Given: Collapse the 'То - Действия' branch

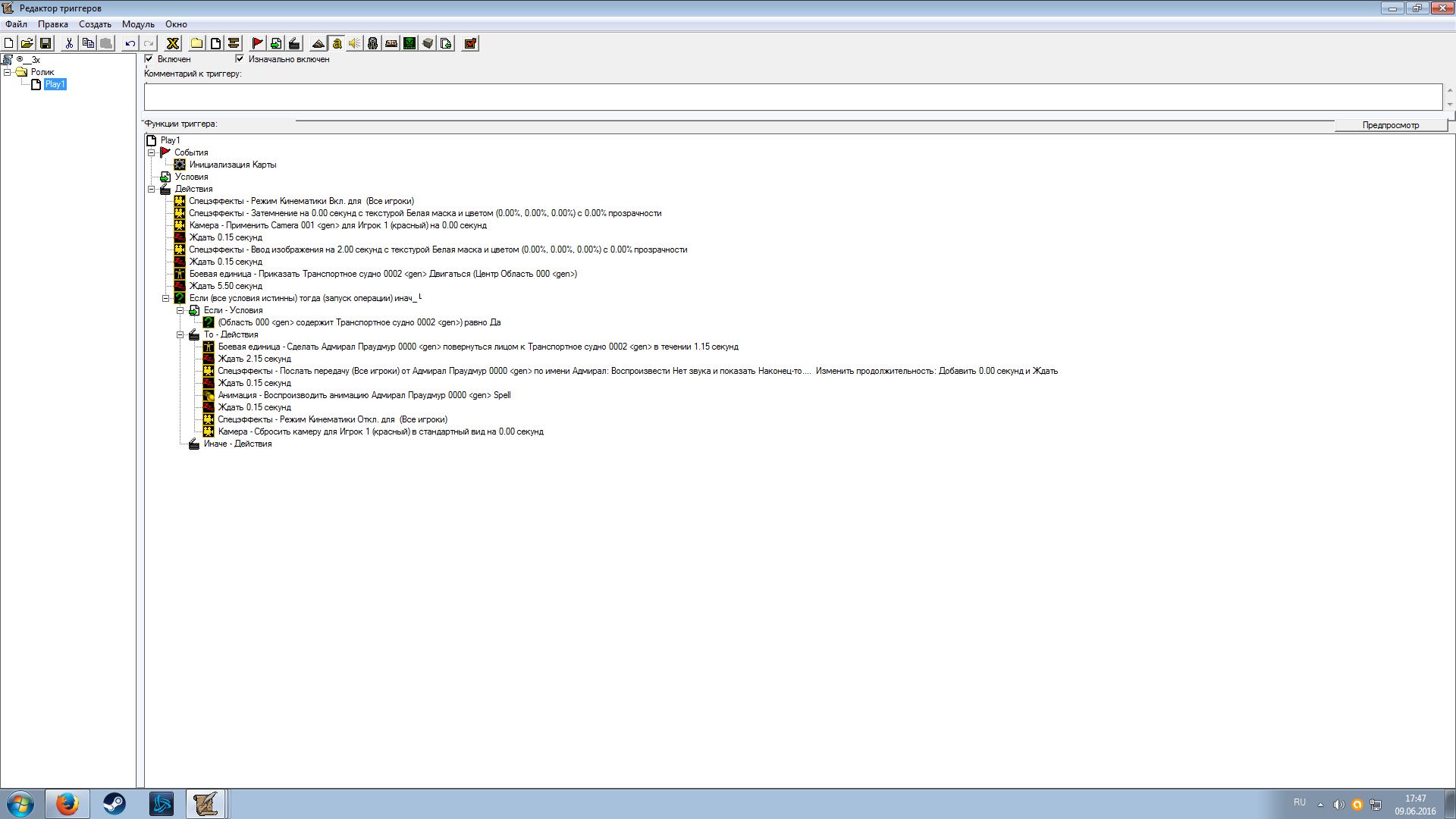Looking at the screenshot, I should point(180,334).
